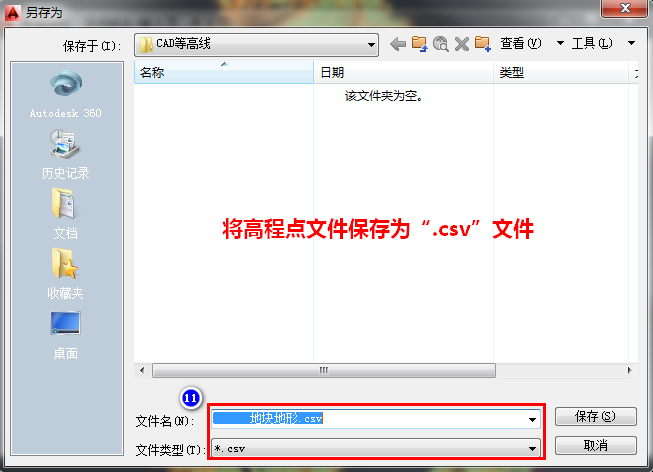Open the 文档 documents folder shortcut

[x=66, y=214]
